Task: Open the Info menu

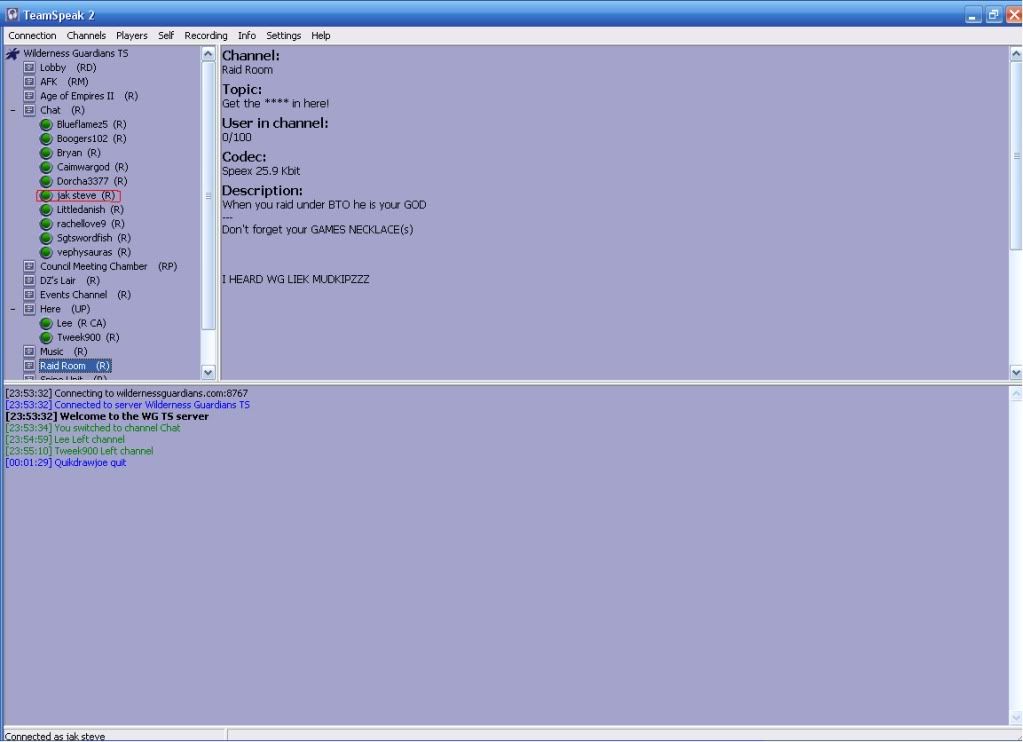Action: pyautogui.click(x=247, y=35)
